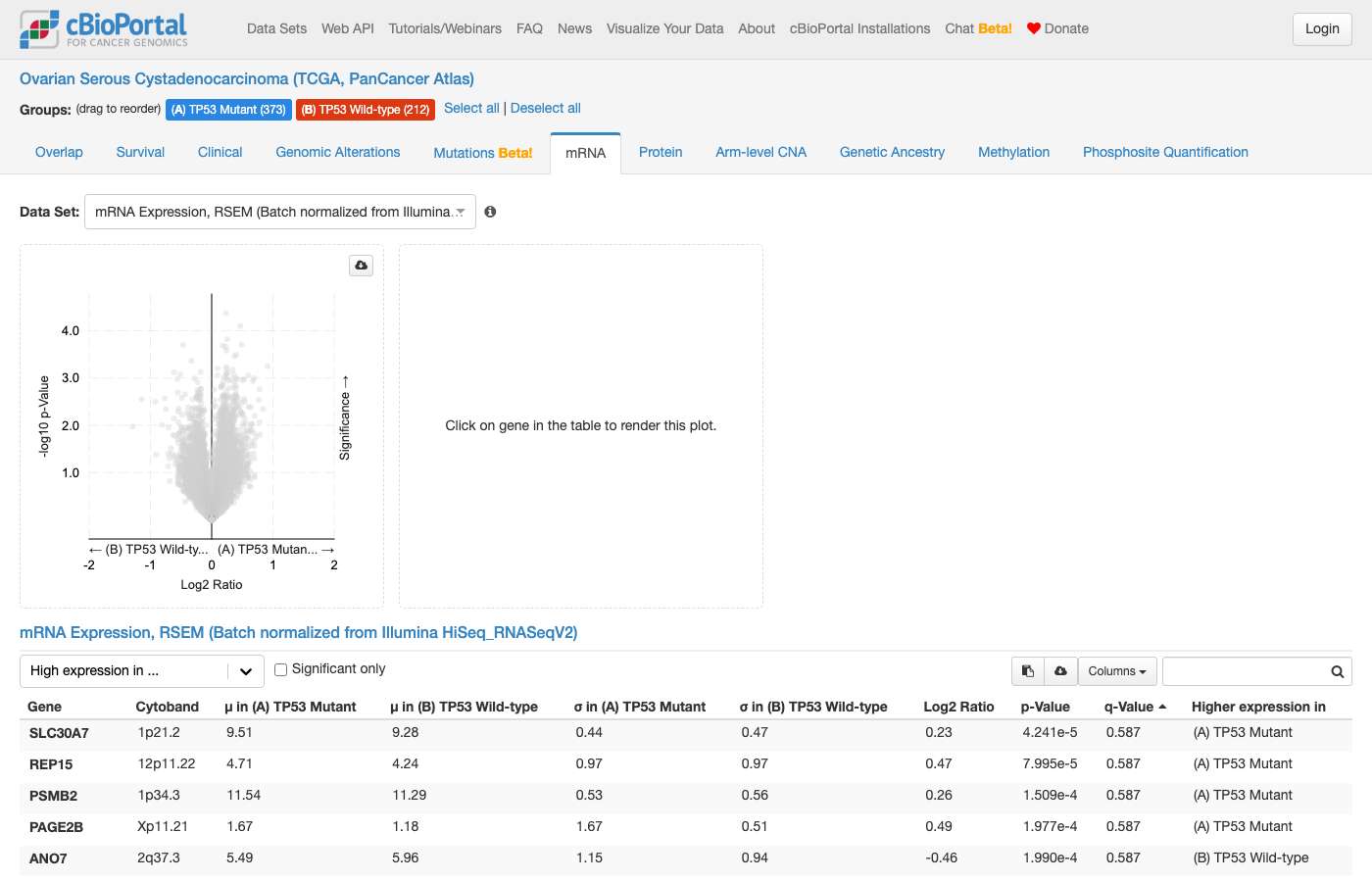Click the search magnifier icon
Viewport: 1372px width, 882px height.
tap(1337, 671)
